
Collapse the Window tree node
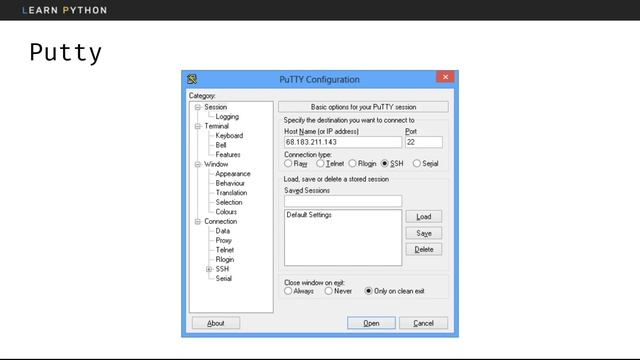(198, 164)
